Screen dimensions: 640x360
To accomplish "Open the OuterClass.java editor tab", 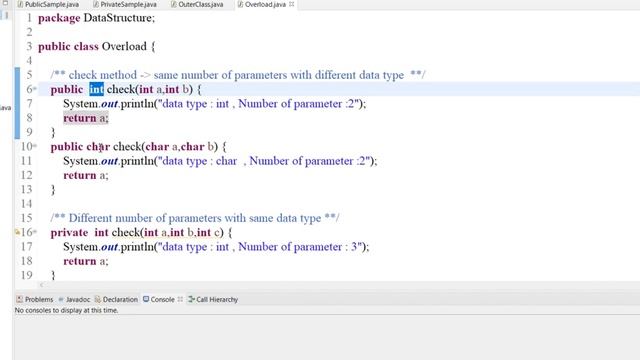I will (x=197, y=4).
